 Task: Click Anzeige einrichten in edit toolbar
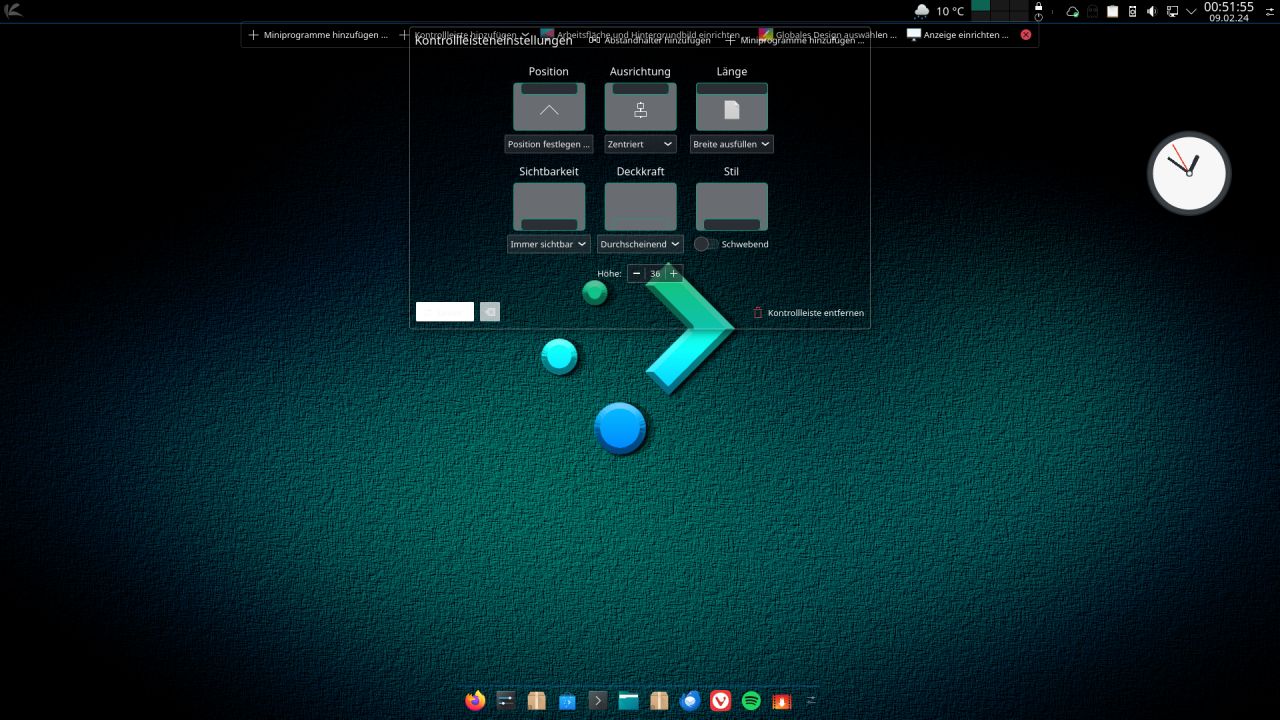tap(958, 35)
